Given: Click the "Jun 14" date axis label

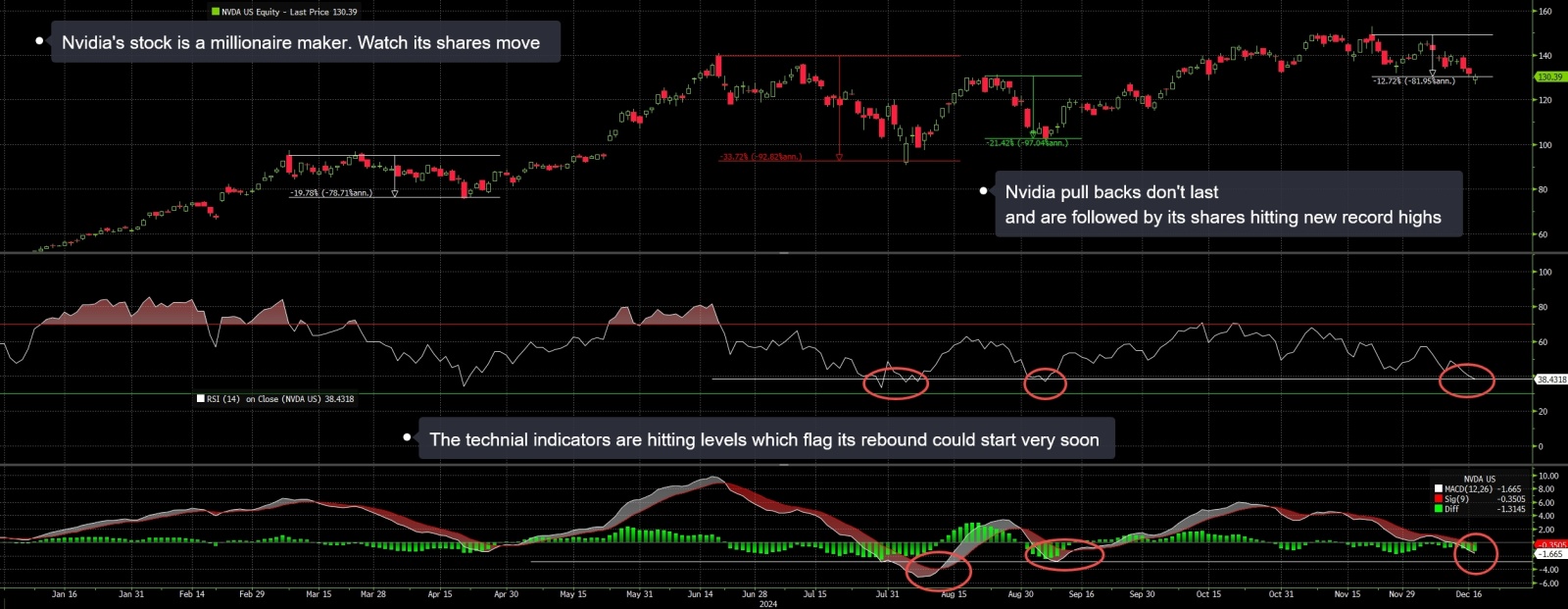Looking at the screenshot, I should pyautogui.click(x=701, y=594).
